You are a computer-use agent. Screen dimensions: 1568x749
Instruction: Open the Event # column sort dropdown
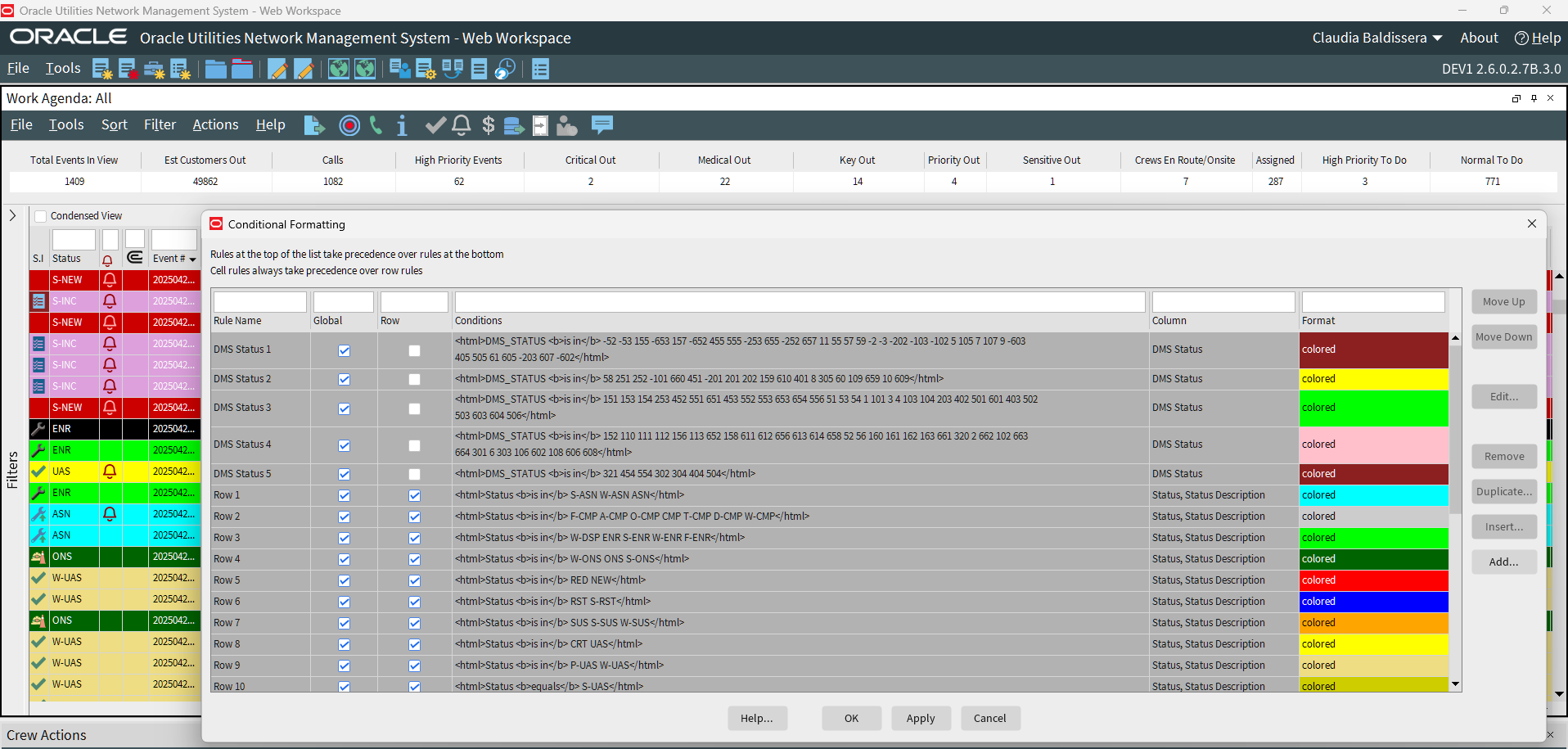click(192, 259)
